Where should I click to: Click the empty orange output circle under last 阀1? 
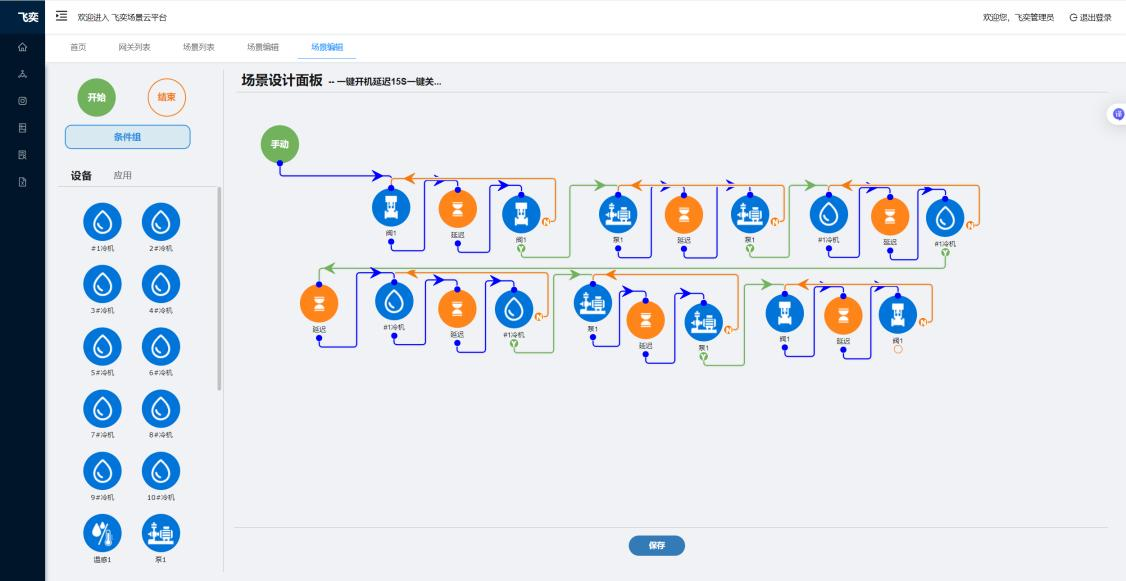[x=897, y=349]
